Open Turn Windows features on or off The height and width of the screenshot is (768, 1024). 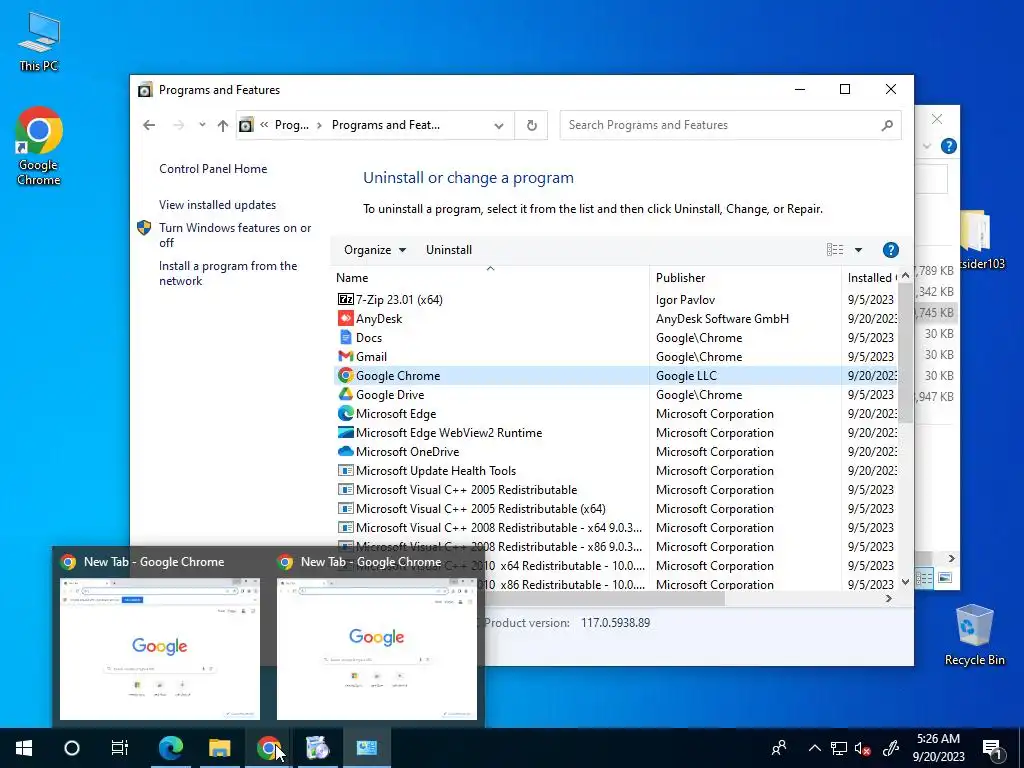(x=235, y=235)
